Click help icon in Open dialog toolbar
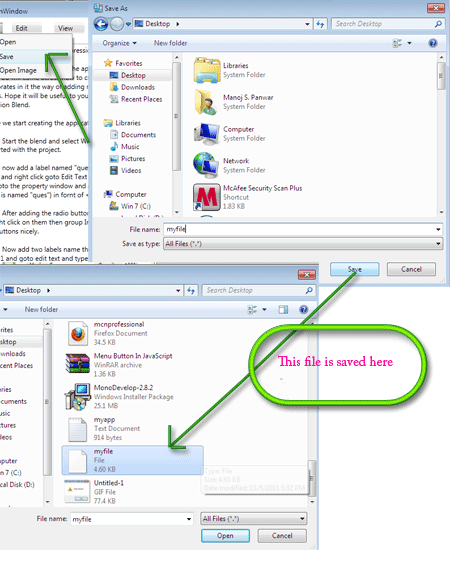This screenshot has width=450, height=576. pos(303,310)
